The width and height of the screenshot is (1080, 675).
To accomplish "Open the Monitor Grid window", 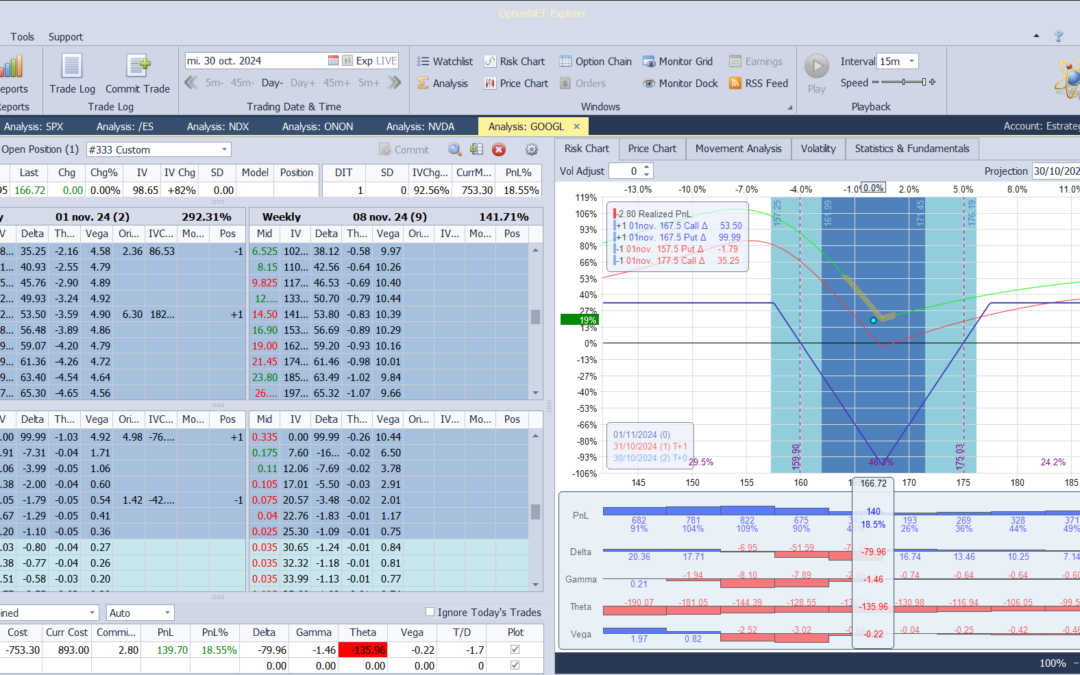I will point(678,61).
